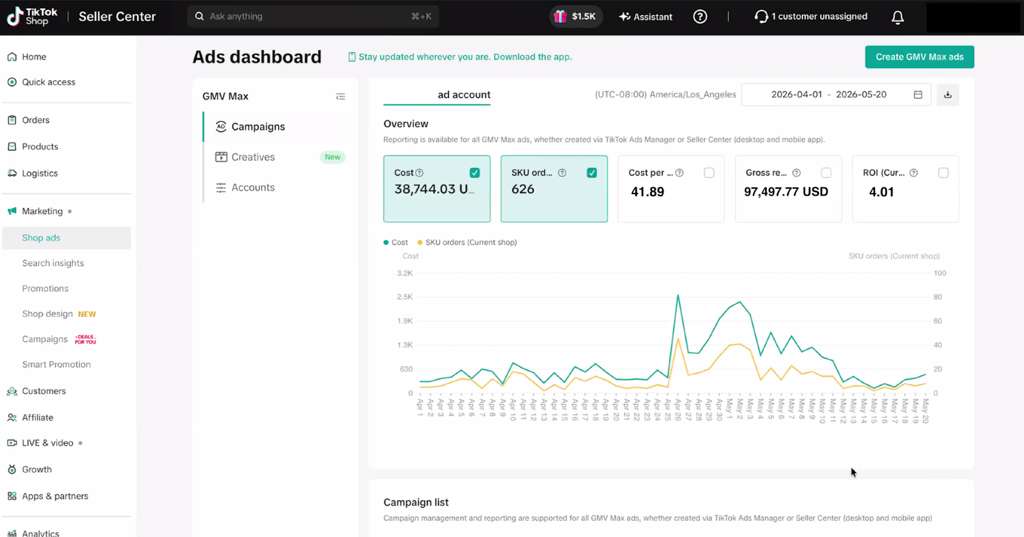
Task: Click the calendar icon in date field
Action: point(918,95)
